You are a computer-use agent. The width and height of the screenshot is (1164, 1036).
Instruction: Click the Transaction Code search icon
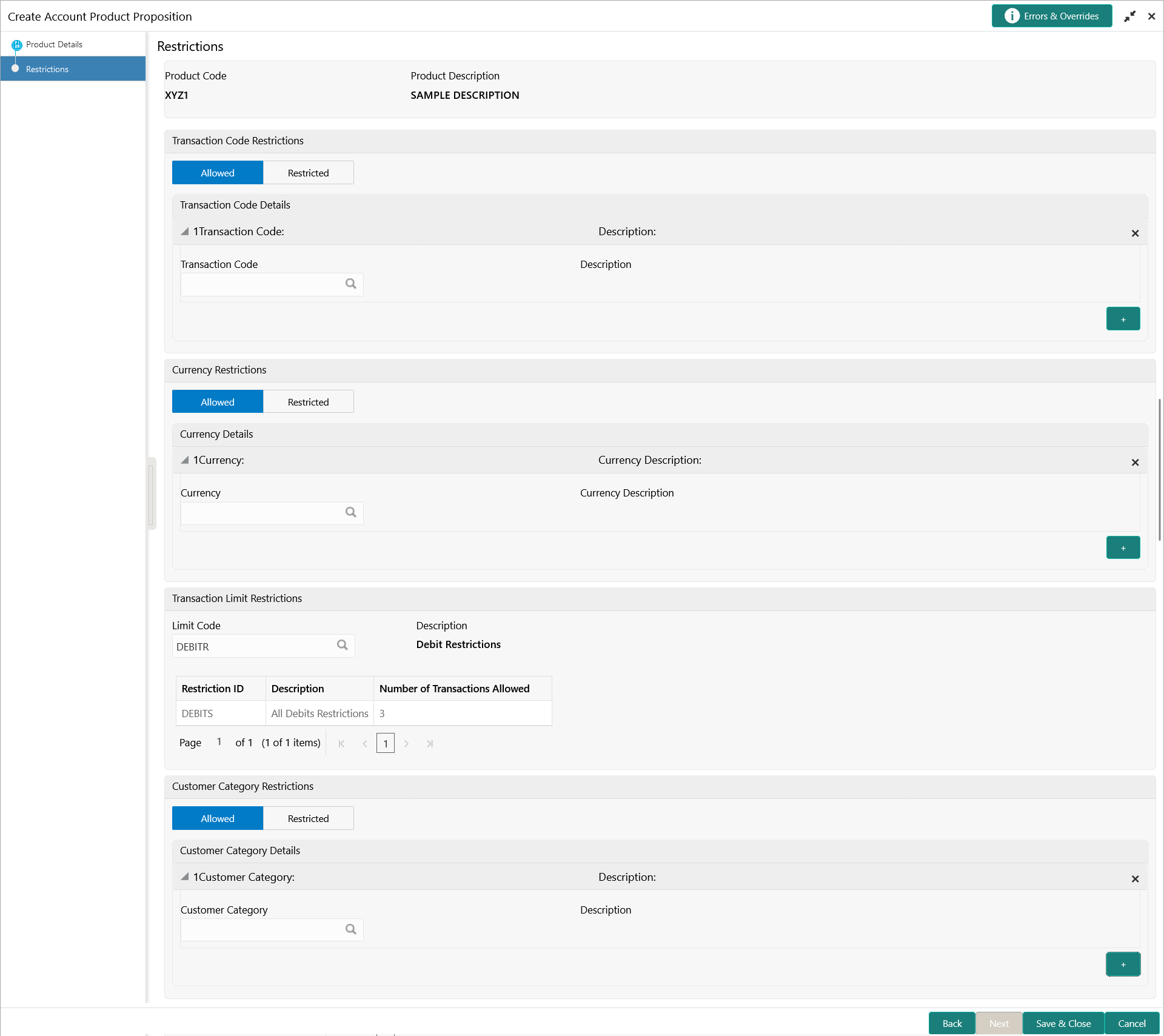(350, 284)
